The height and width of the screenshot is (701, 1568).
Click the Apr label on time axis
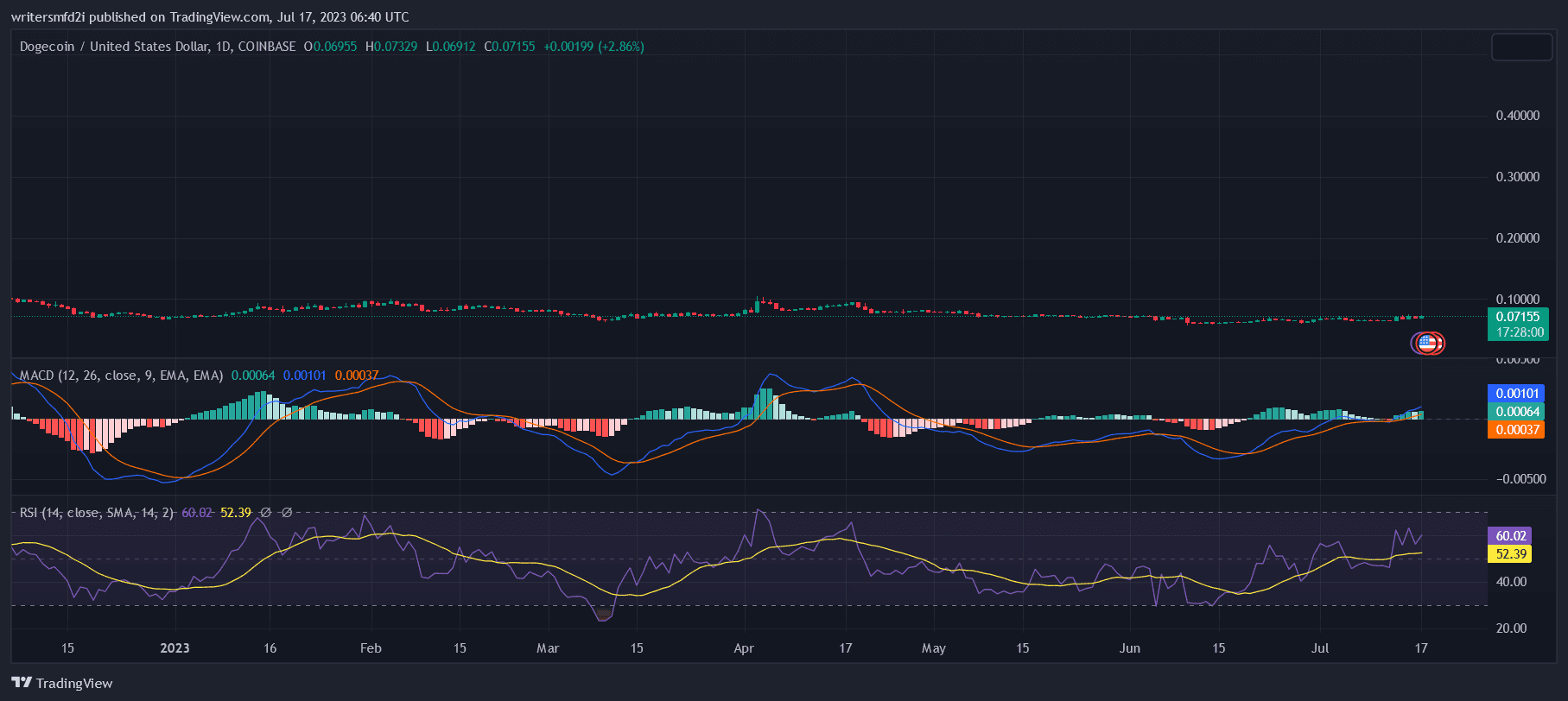[744, 648]
